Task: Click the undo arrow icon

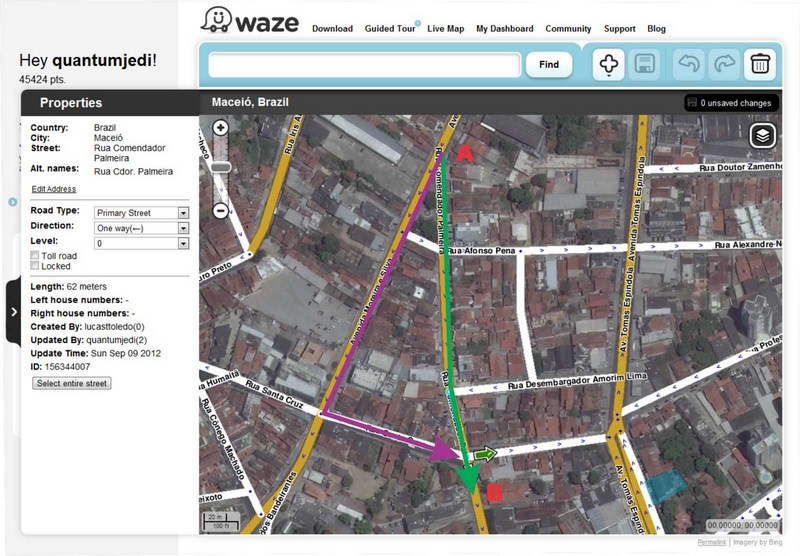Action: tap(689, 64)
